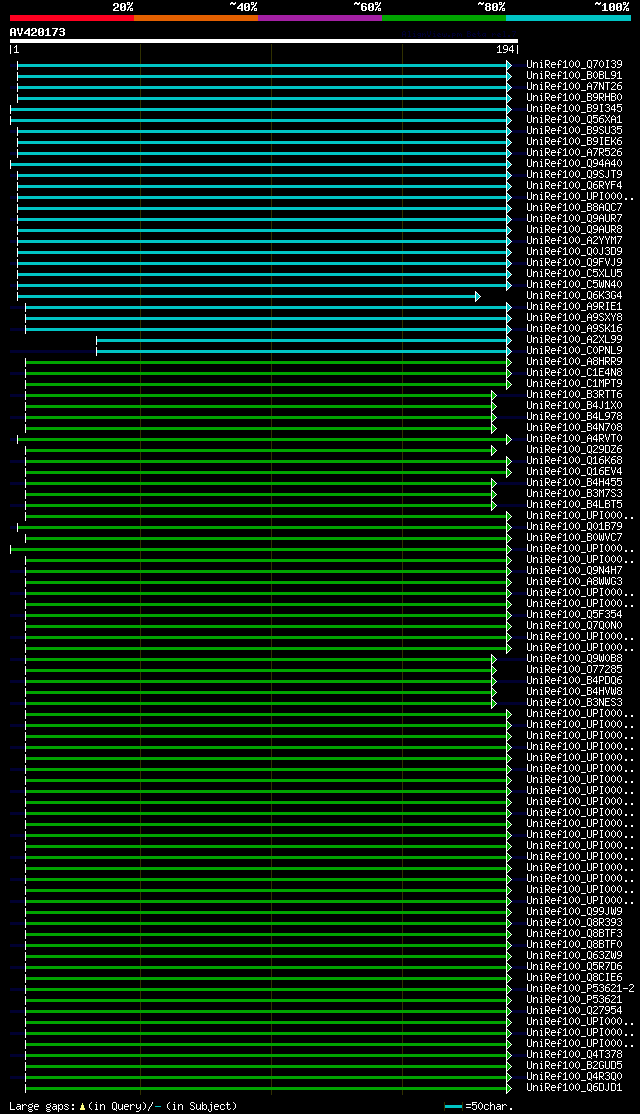Open hit UniRef100_B9I345

[x=574, y=109]
